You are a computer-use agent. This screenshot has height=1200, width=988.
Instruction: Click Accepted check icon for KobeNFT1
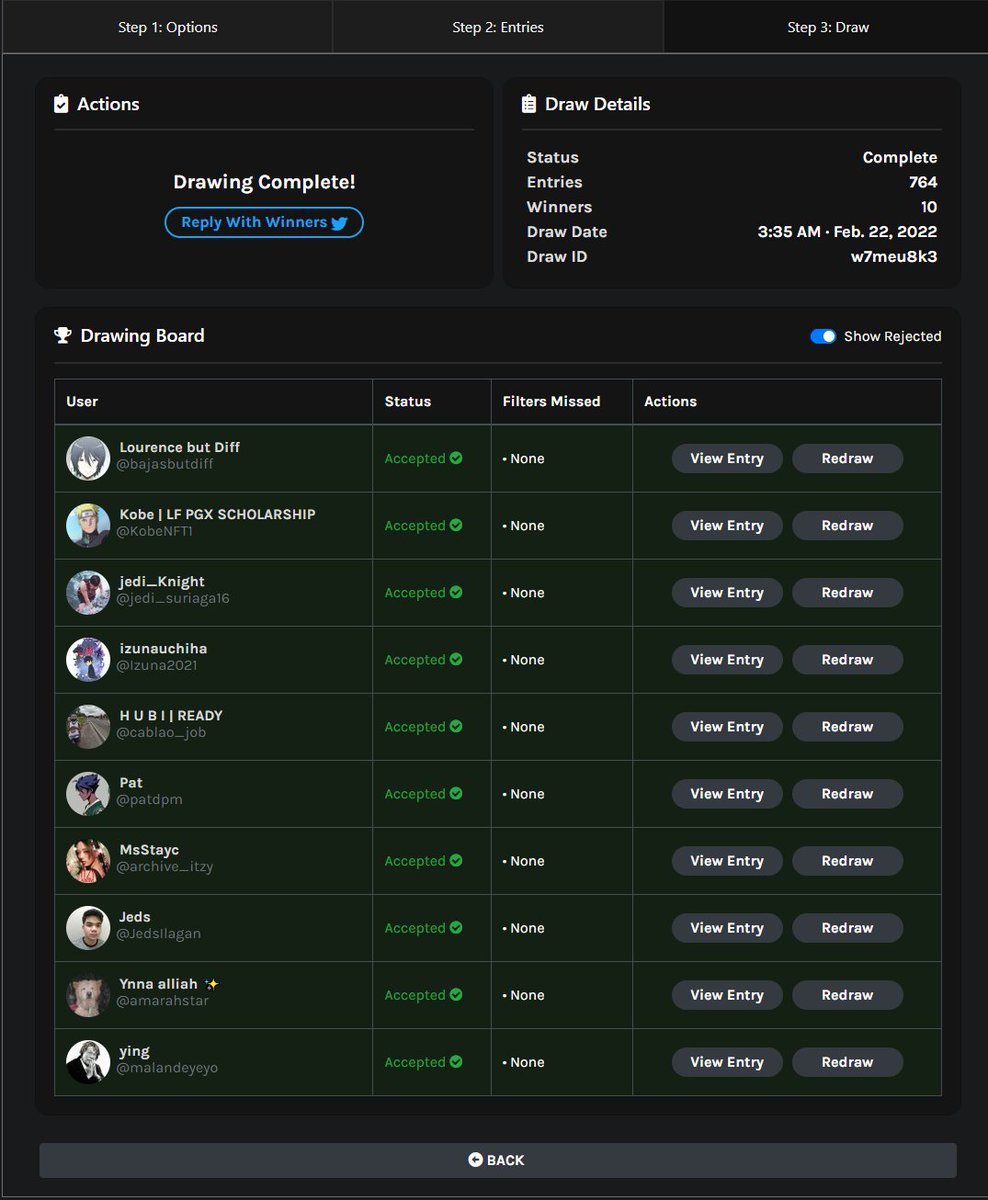(x=456, y=525)
